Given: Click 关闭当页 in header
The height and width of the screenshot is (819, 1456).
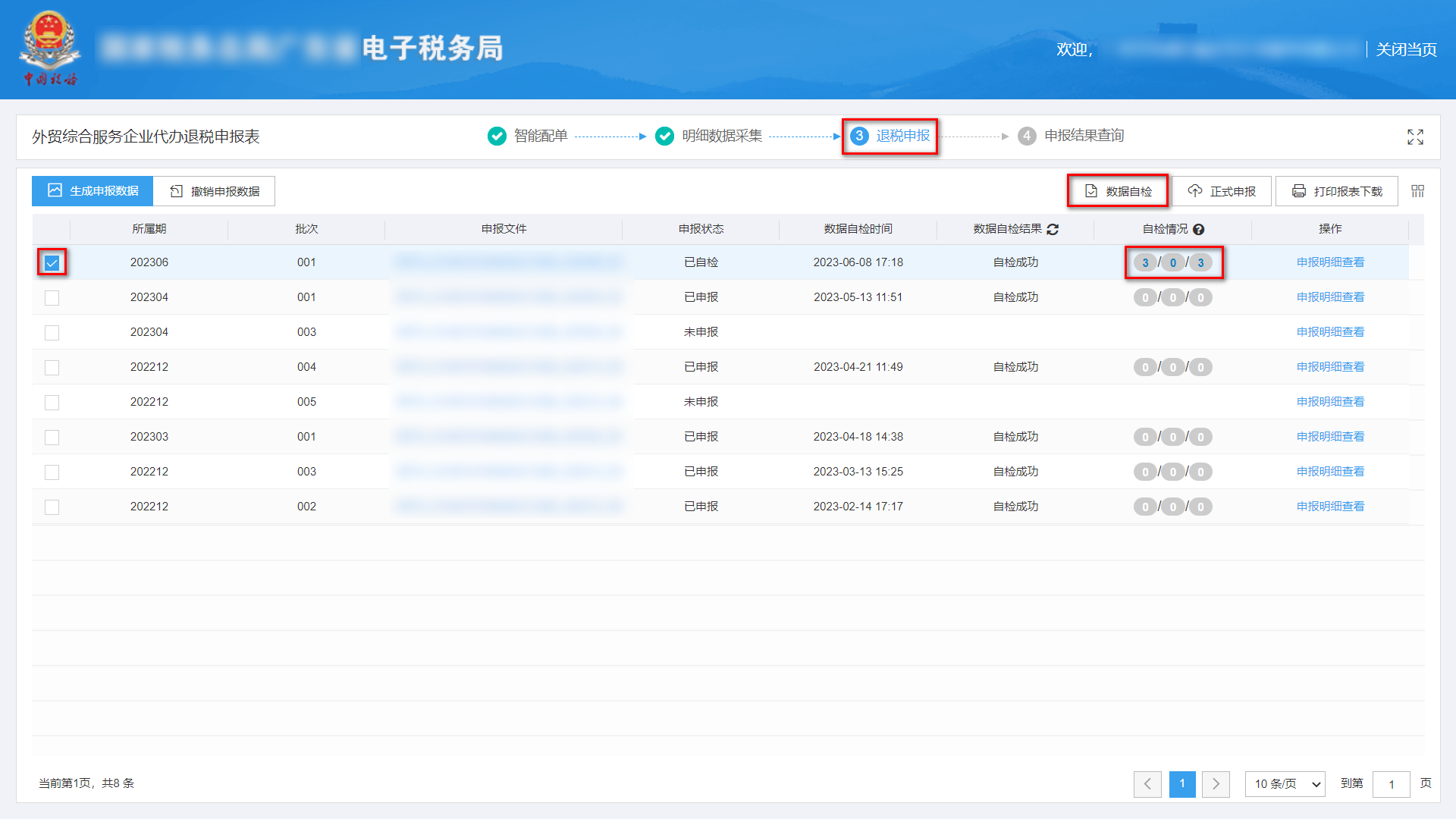Looking at the screenshot, I should 1406,49.
